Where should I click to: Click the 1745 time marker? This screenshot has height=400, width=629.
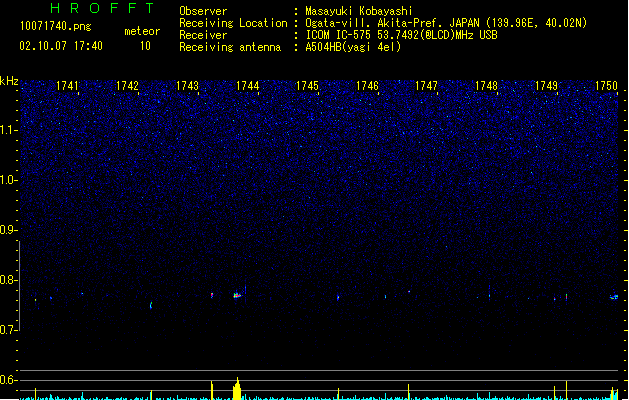pos(307,86)
